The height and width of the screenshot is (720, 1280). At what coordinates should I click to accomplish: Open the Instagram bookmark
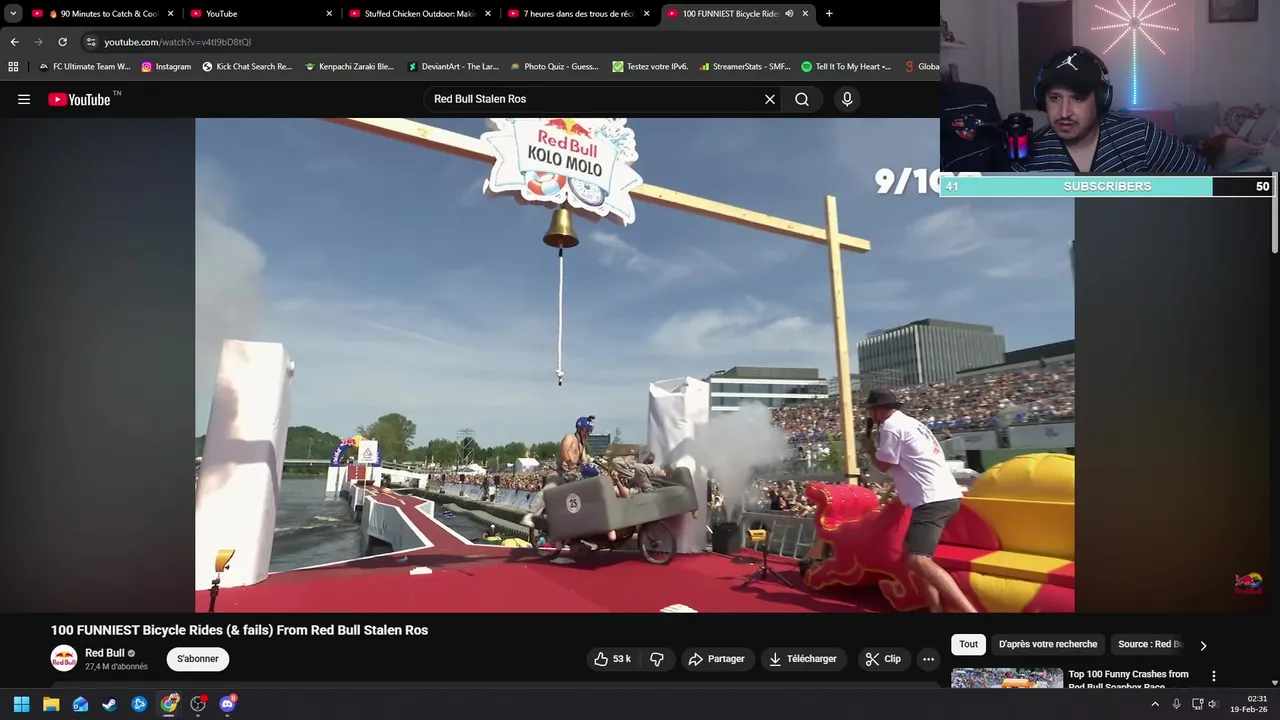coord(166,66)
